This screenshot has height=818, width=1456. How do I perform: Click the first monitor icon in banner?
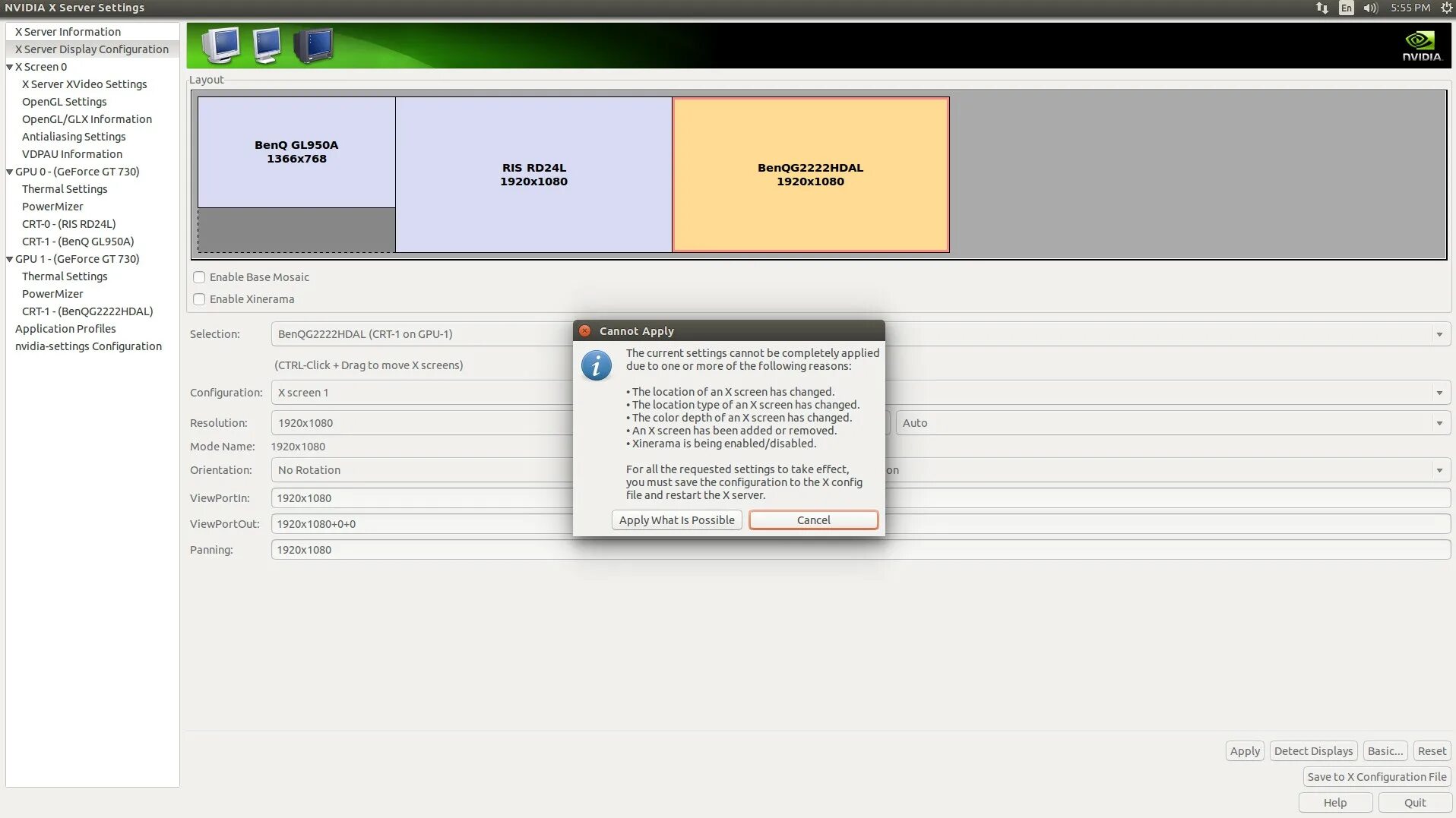[x=221, y=46]
